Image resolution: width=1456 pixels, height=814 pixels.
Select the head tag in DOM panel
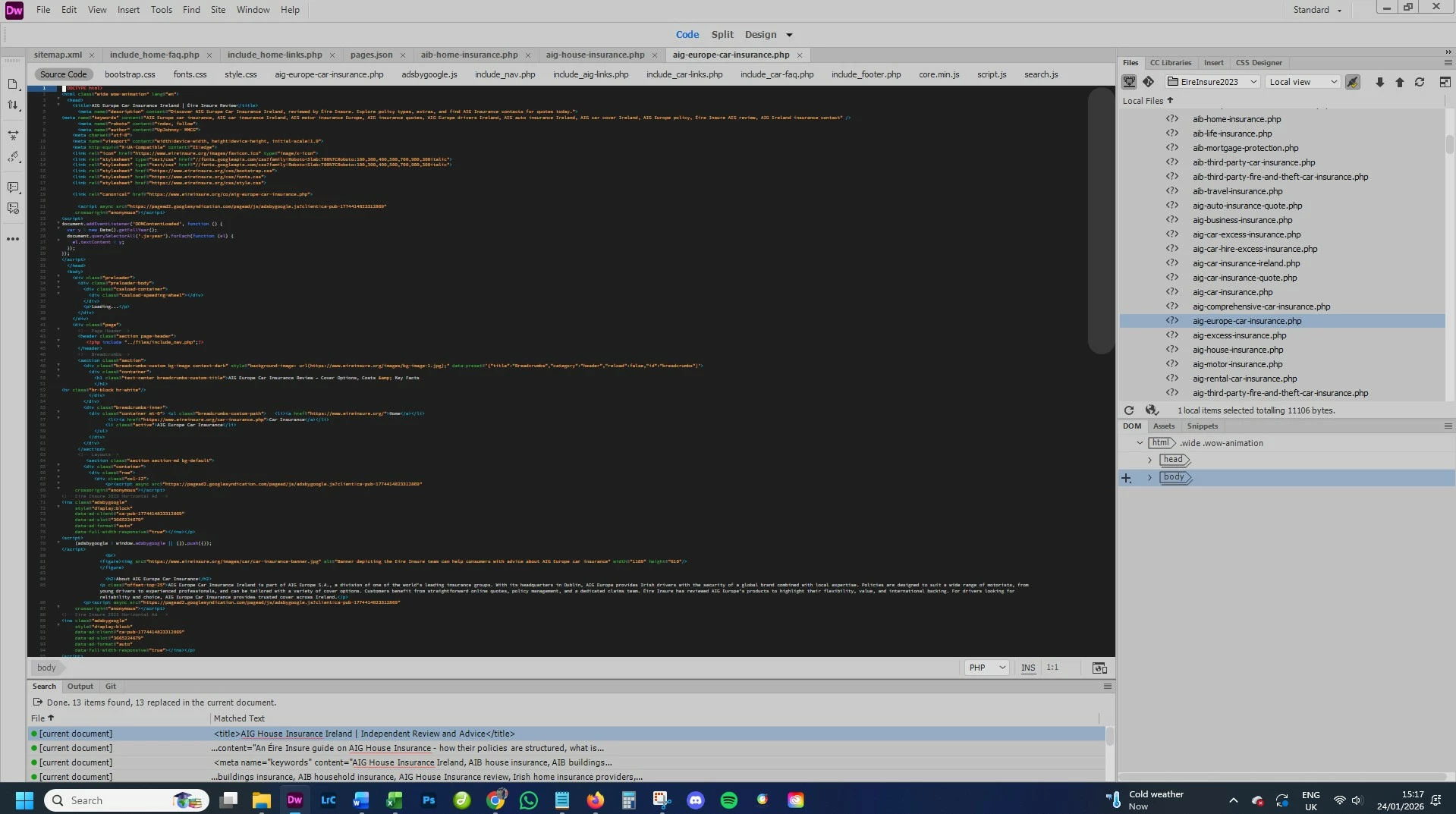[1173, 460]
